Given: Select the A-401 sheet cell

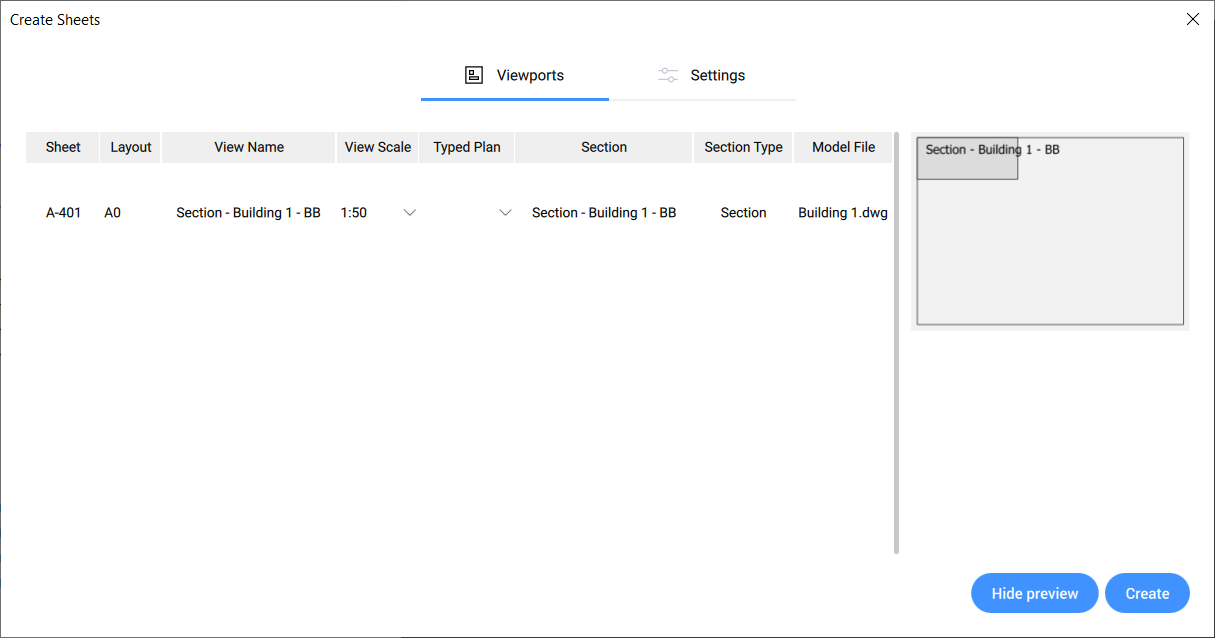Looking at the screenshot, I should [64, 213].
